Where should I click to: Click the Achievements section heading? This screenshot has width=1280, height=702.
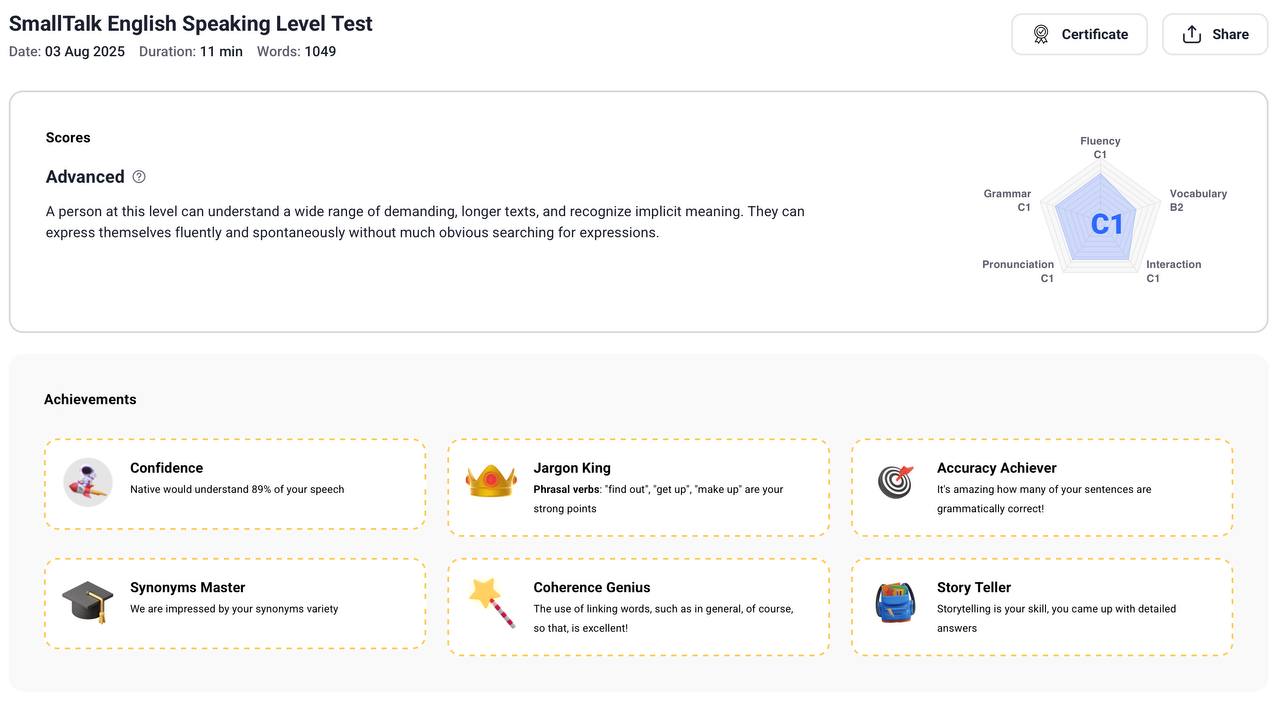pos(90,399)
